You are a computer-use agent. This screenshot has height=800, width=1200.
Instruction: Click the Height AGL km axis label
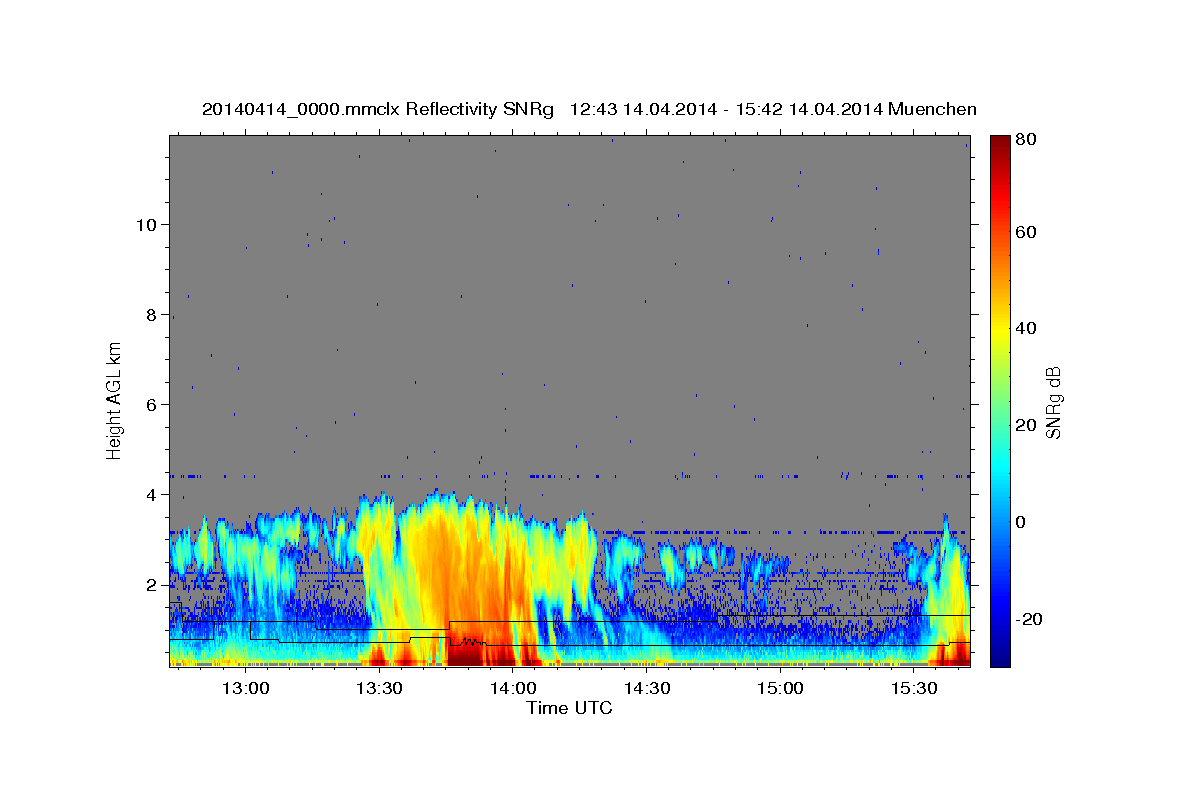(115, 401)
